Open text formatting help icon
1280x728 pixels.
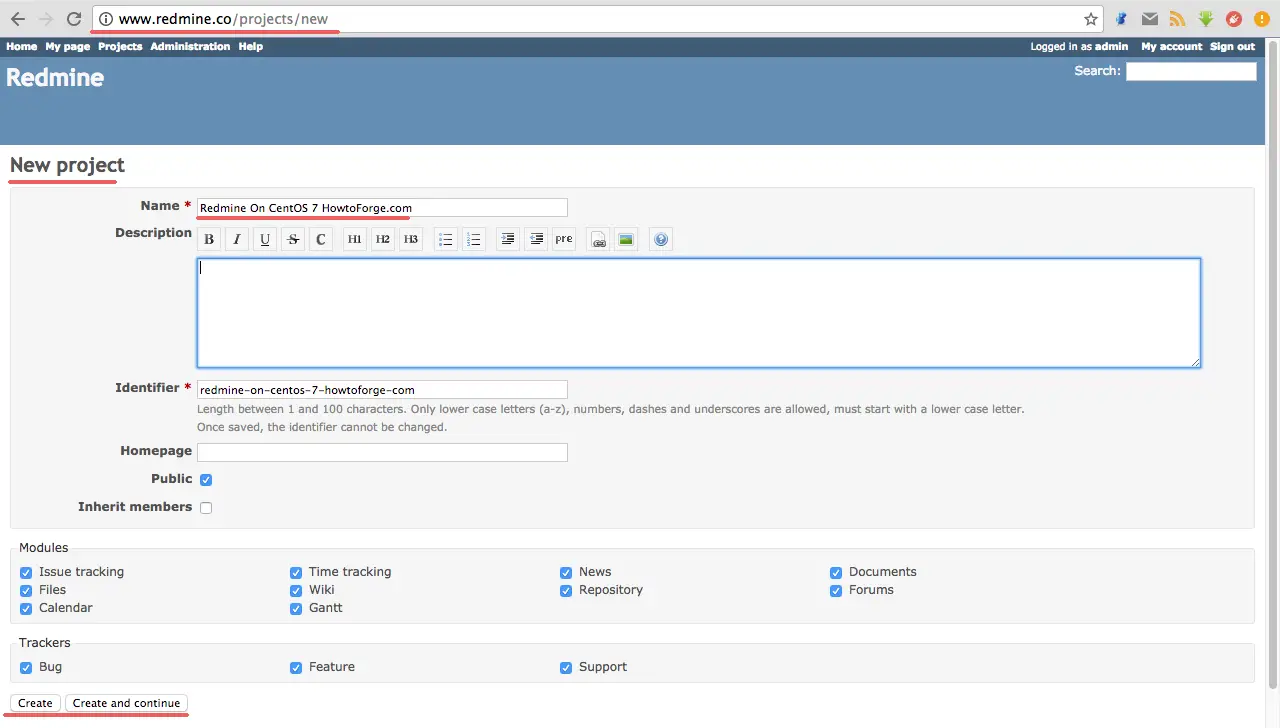660,239
